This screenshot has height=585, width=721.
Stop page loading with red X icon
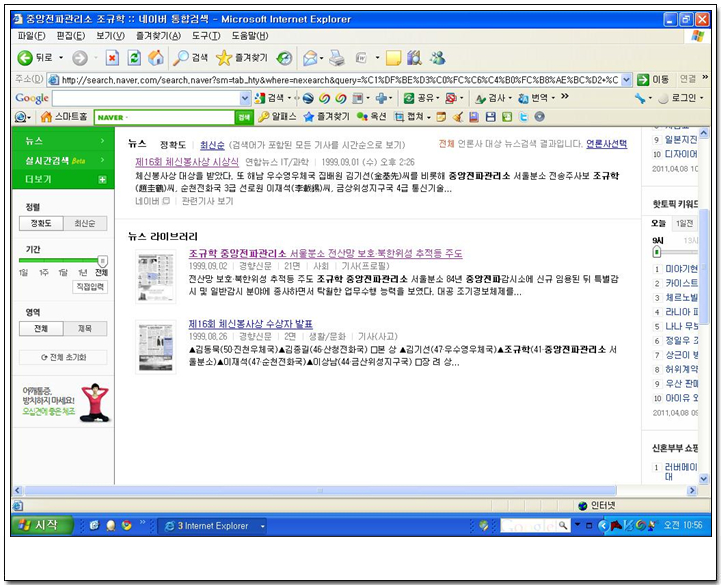click(x=112, y=58)
